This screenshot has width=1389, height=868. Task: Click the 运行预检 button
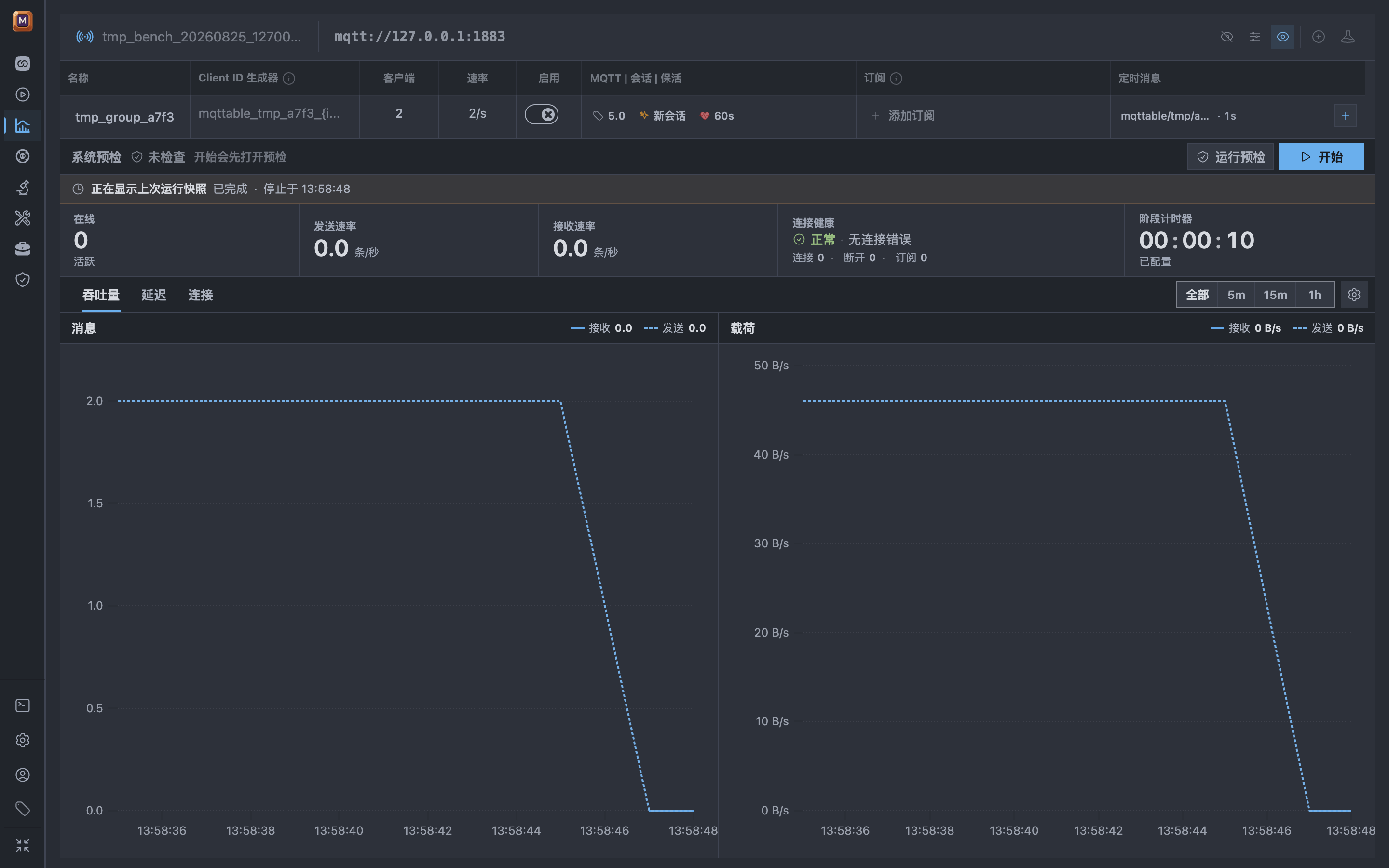(x=1231, y=157)
